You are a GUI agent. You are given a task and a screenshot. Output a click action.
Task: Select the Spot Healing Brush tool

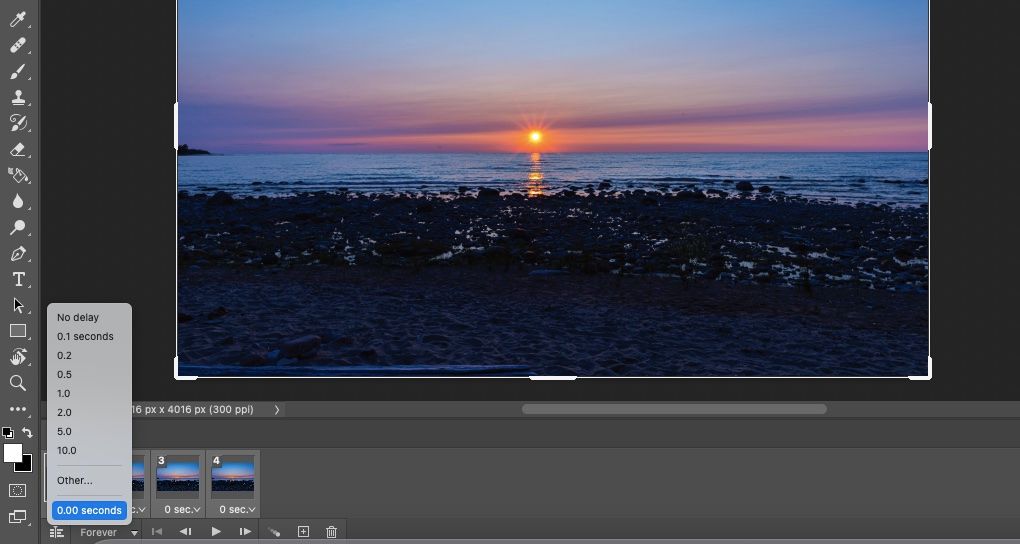point(18,46)
